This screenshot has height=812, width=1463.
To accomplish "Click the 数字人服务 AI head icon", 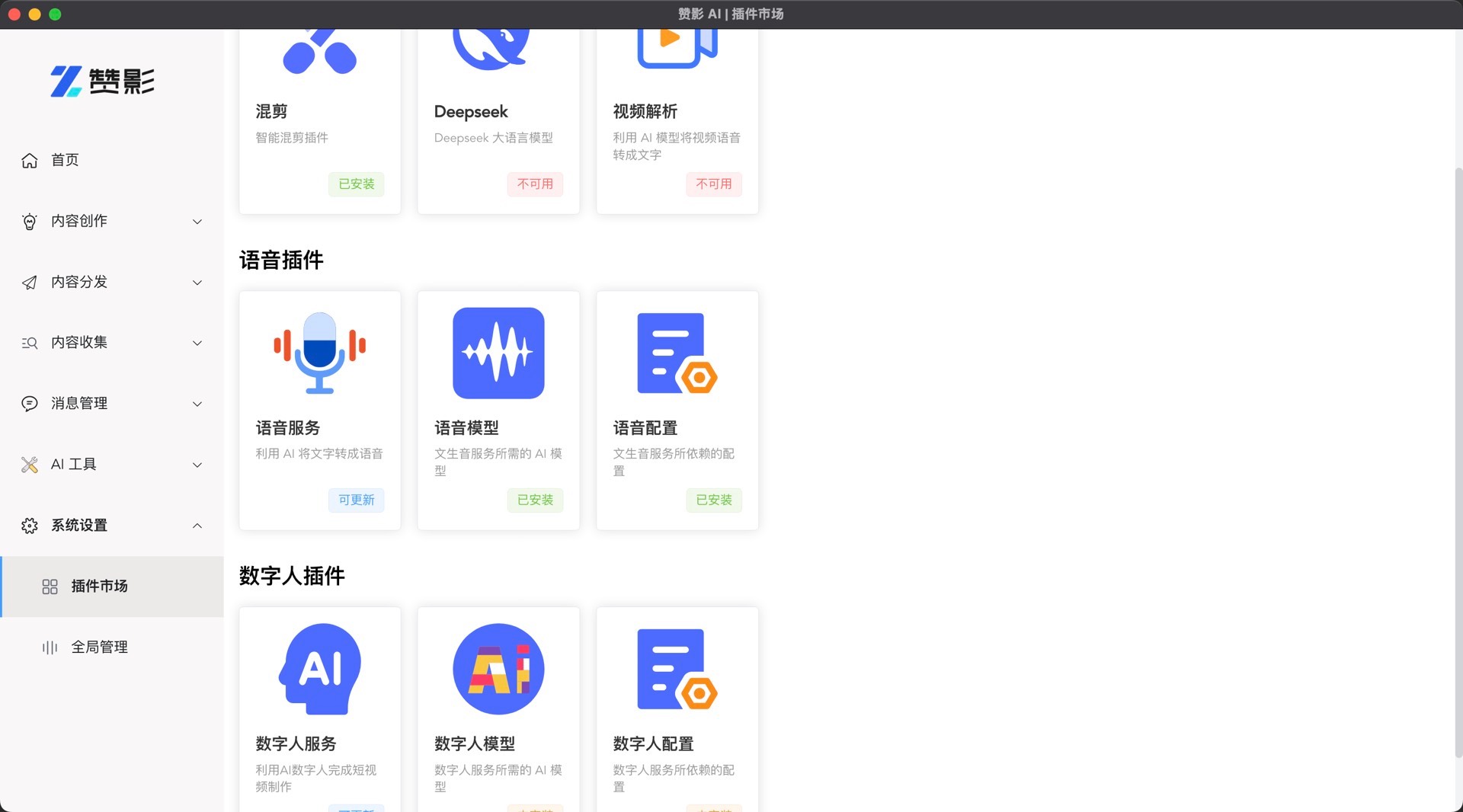I will [320, 669].
